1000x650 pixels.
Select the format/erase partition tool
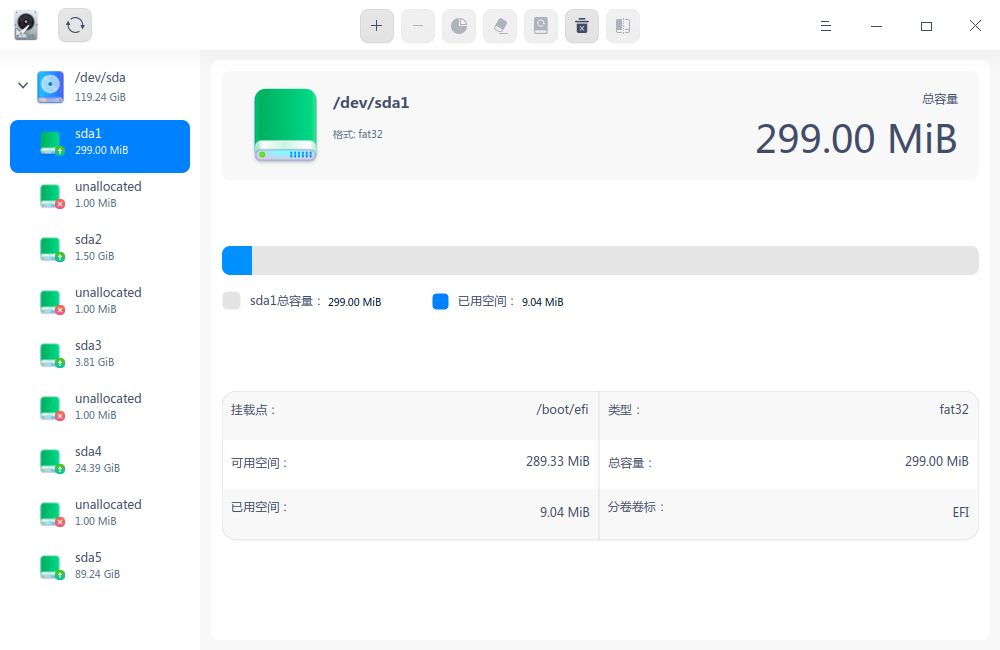[500, 26]
